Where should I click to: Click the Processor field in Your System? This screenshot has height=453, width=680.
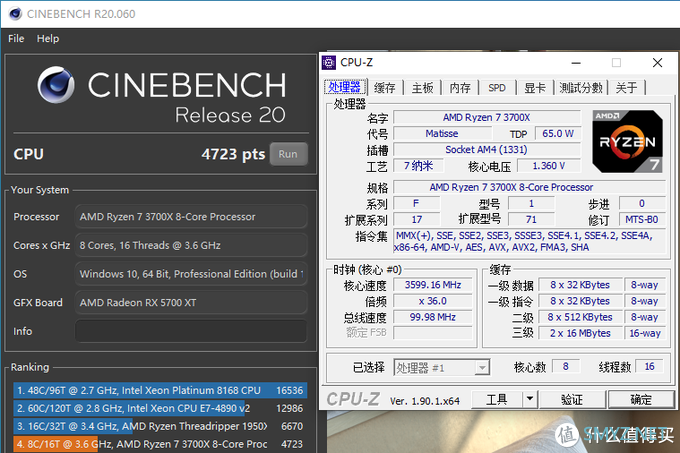tap(191, 217)
